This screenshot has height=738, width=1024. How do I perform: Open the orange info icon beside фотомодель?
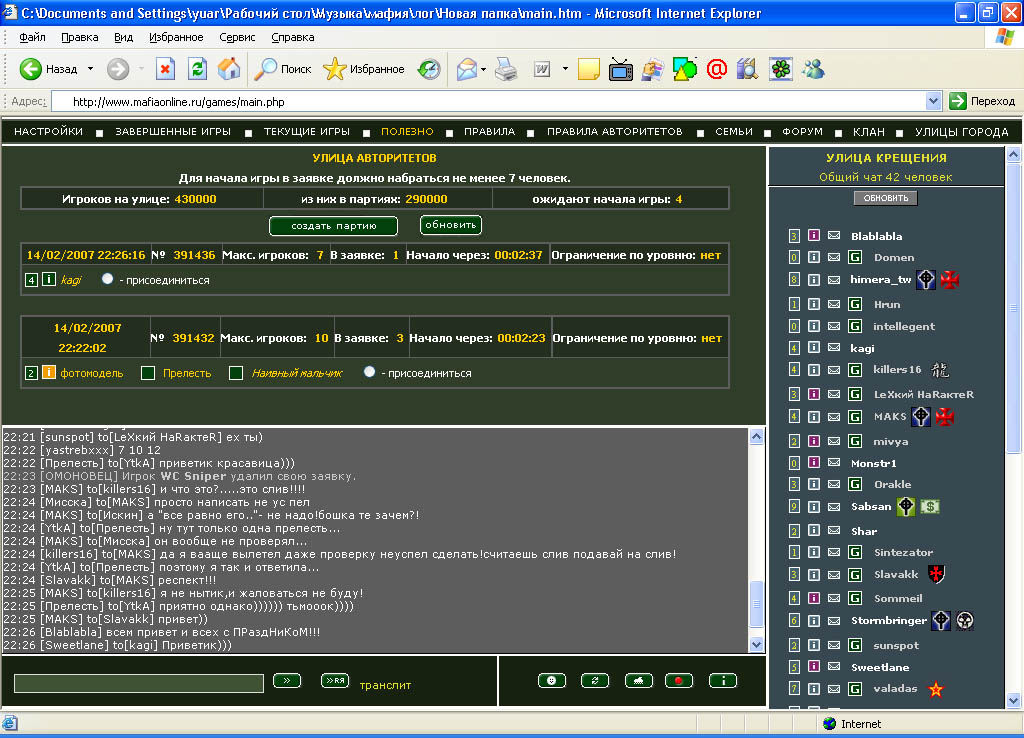49,372
